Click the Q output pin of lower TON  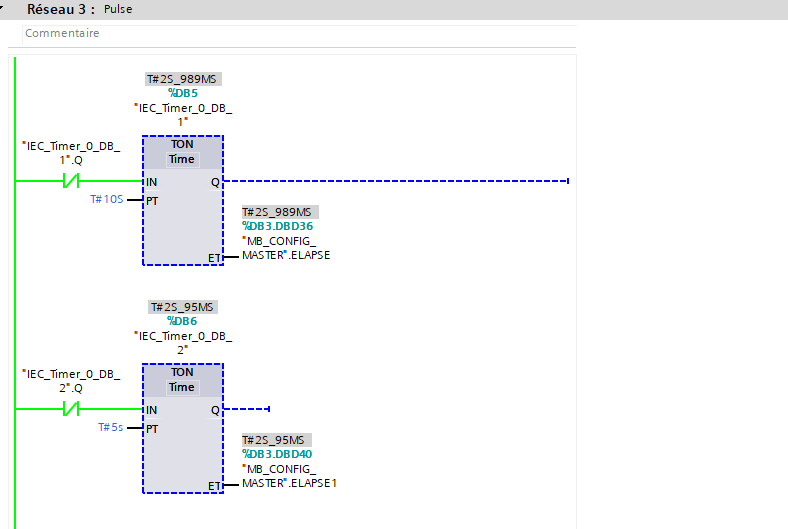(x=215, y=410)
